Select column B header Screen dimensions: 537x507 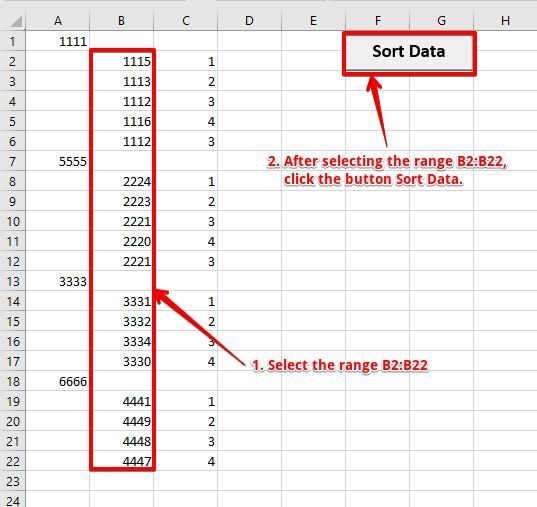(x=122, y=21)
